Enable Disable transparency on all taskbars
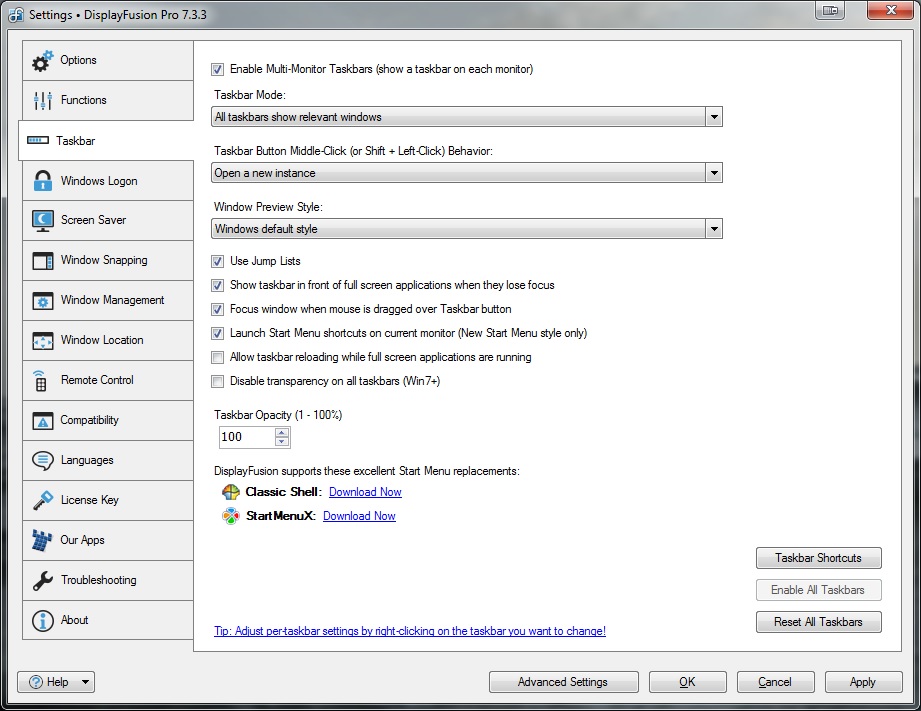The height and width of the screenshot is (711, 921). point(218,381)
